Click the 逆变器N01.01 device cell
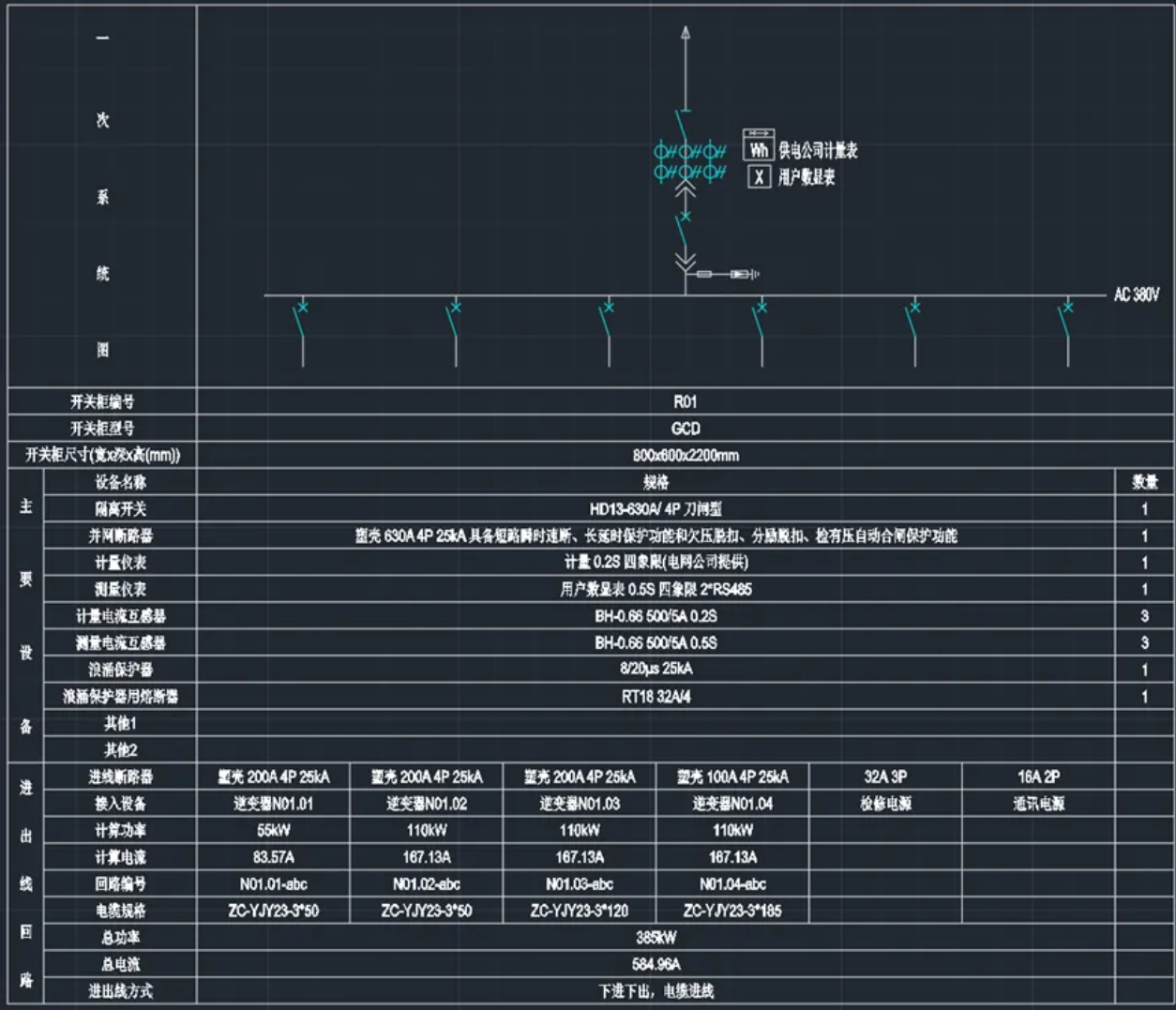Screen dimensions: 1176x1010 273,804
